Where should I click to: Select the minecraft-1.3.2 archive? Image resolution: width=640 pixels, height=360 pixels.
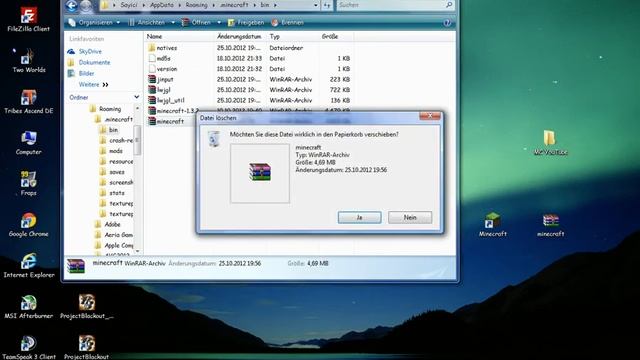(173, 110)
